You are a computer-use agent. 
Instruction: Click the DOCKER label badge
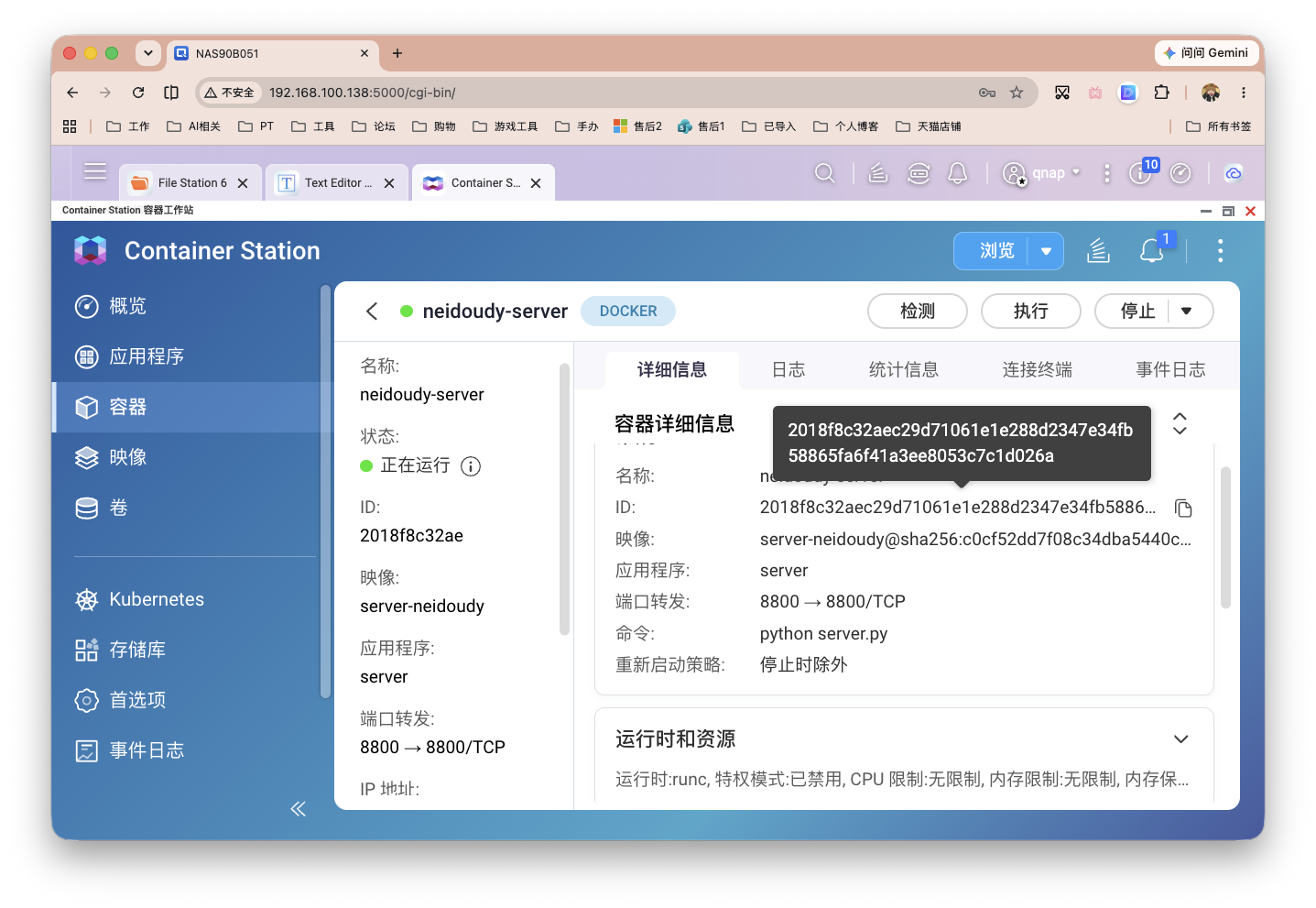(628, 312)
